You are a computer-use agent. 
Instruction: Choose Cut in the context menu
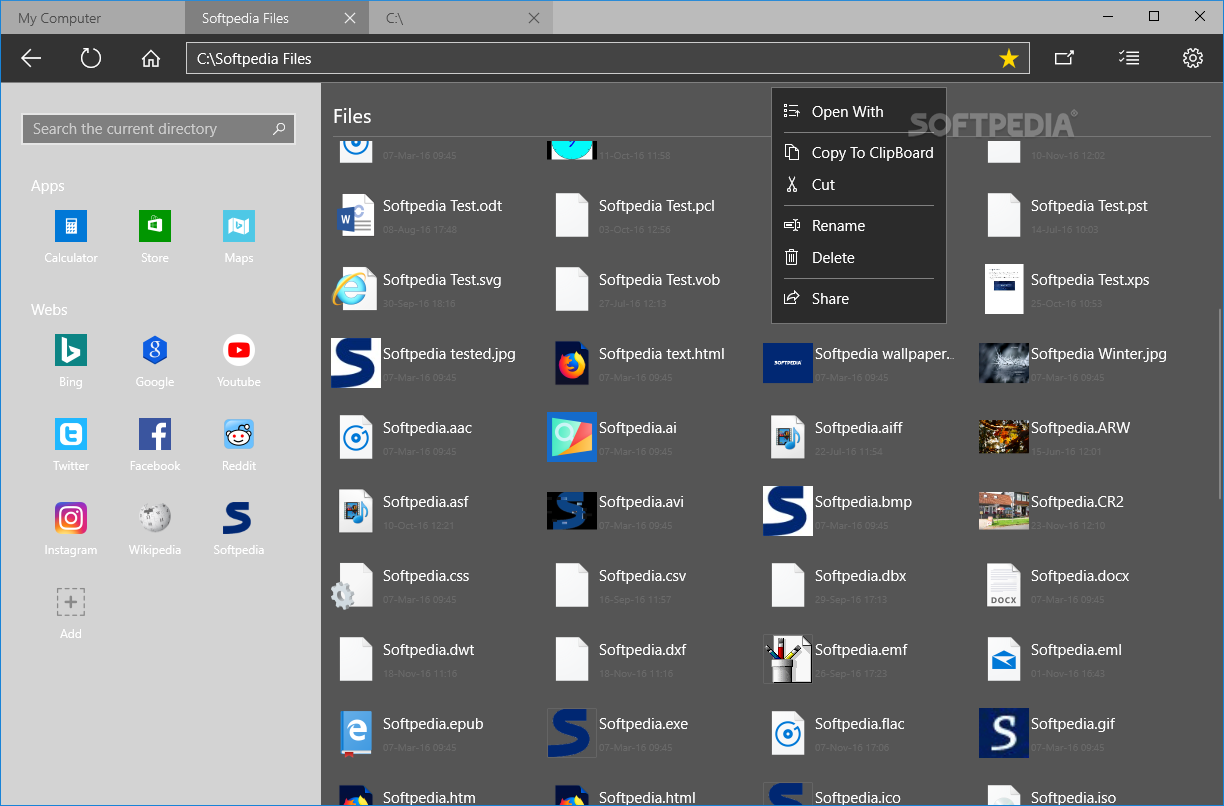[x=858, y=184]
